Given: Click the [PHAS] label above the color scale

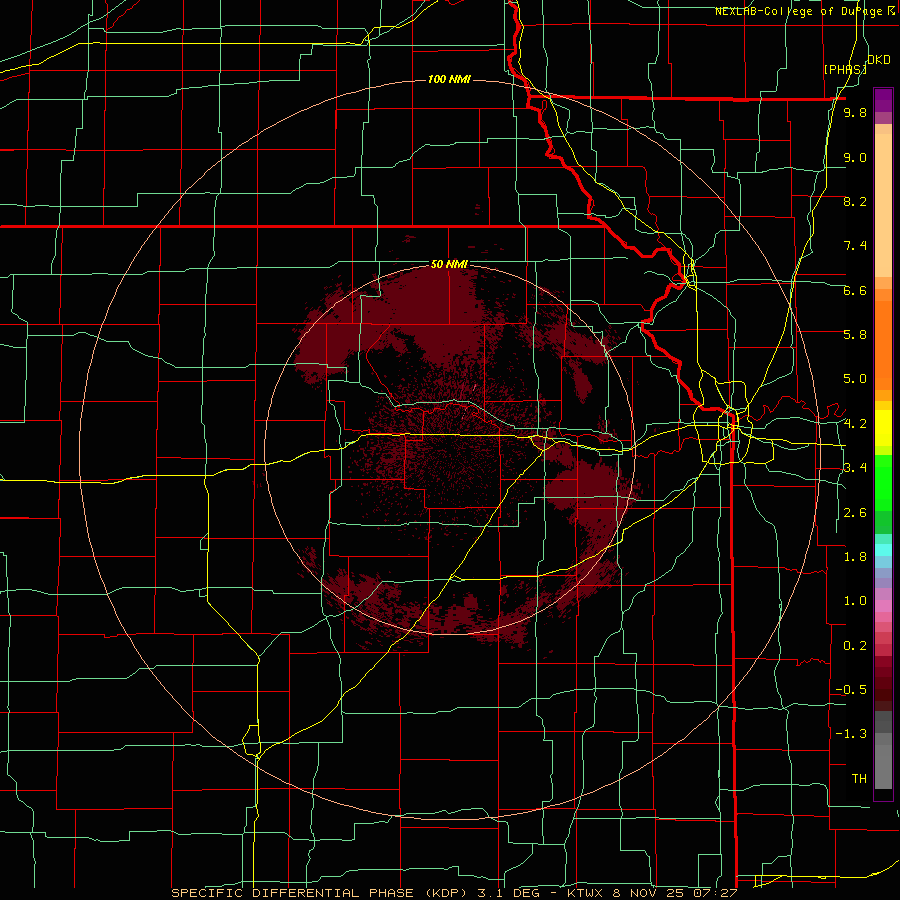Looking at the screenshot, I should point(845,69).
